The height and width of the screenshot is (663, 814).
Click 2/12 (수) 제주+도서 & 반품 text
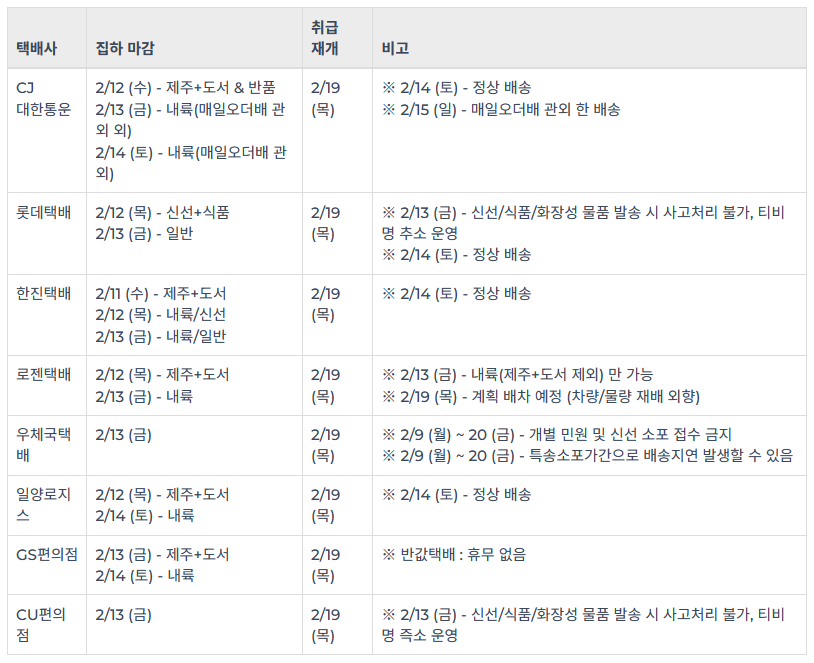pos(186,88)
